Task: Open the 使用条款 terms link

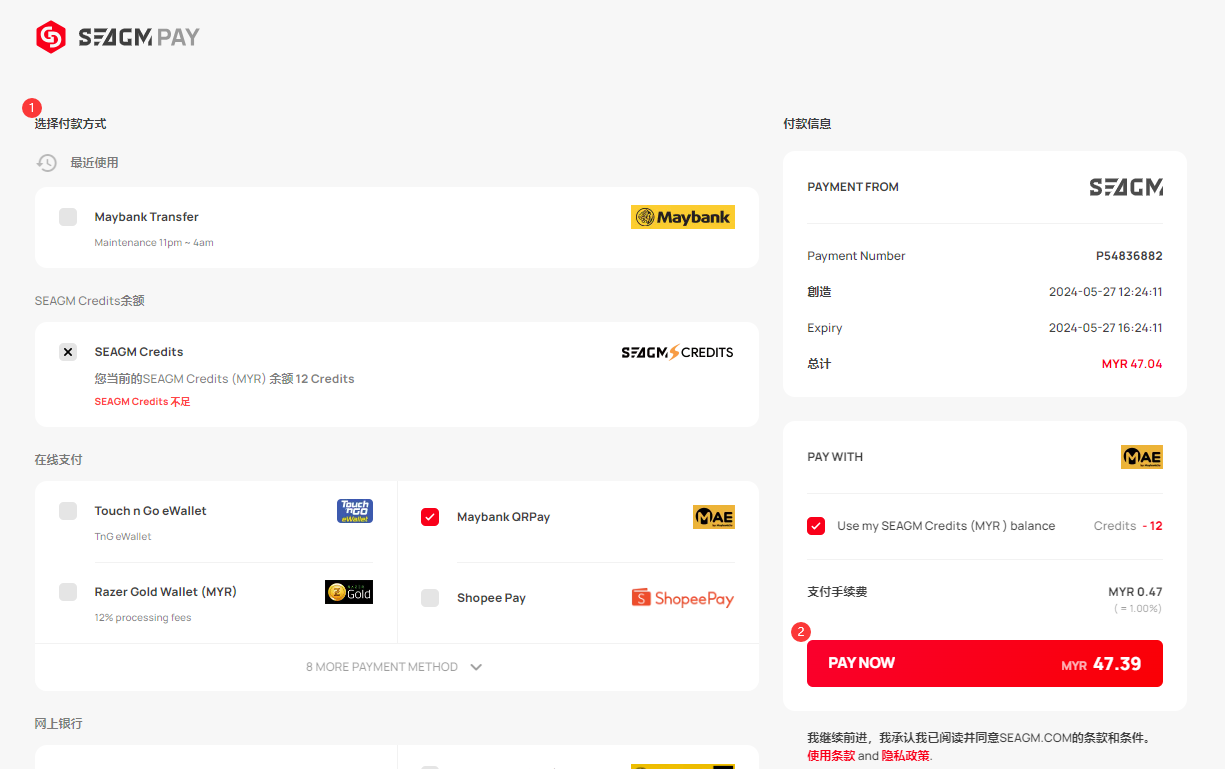Action: [x=831, y=756]
